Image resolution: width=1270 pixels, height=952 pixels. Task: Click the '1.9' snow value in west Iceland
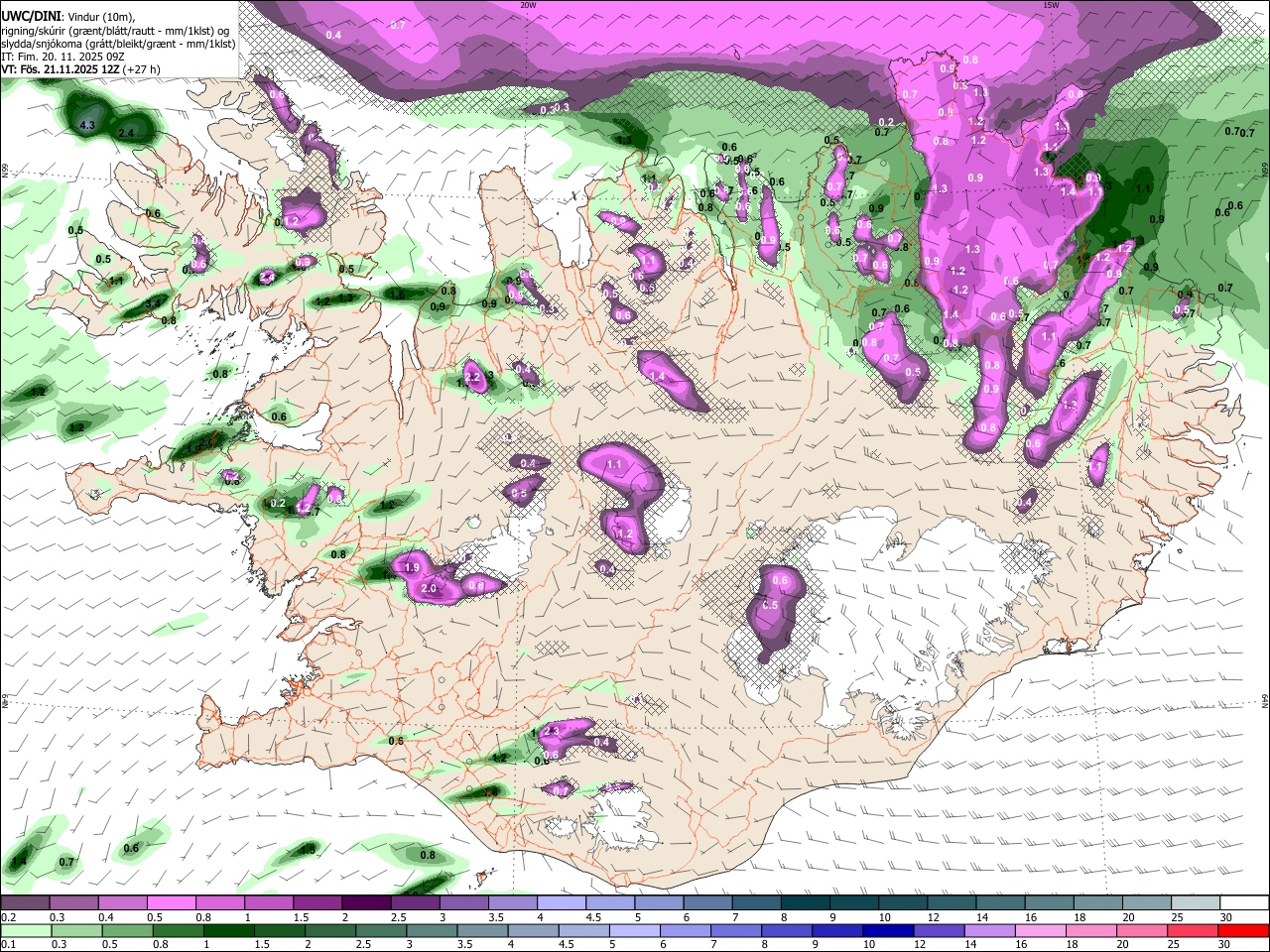click(x=414, y=567)
